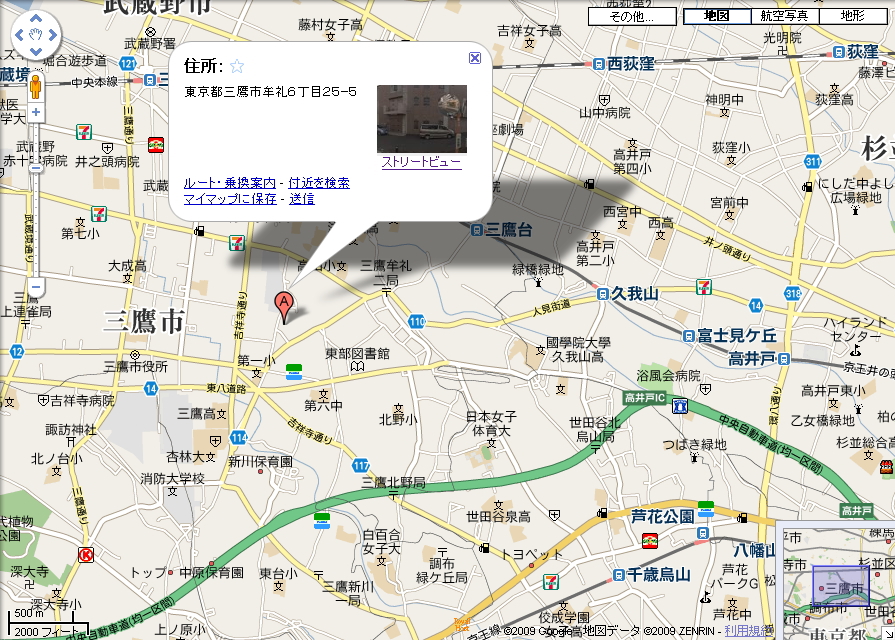Collapse the overview map with corner arrow

886,631
